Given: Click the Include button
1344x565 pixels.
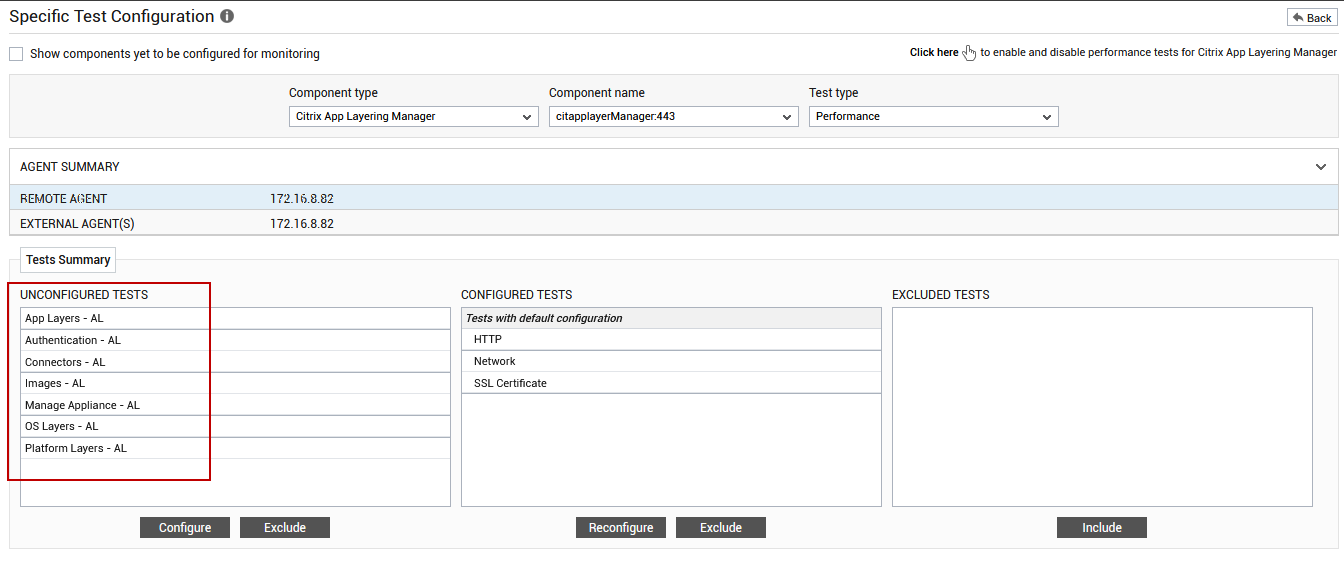Looking at the screenshot, I should (1102, 528).
